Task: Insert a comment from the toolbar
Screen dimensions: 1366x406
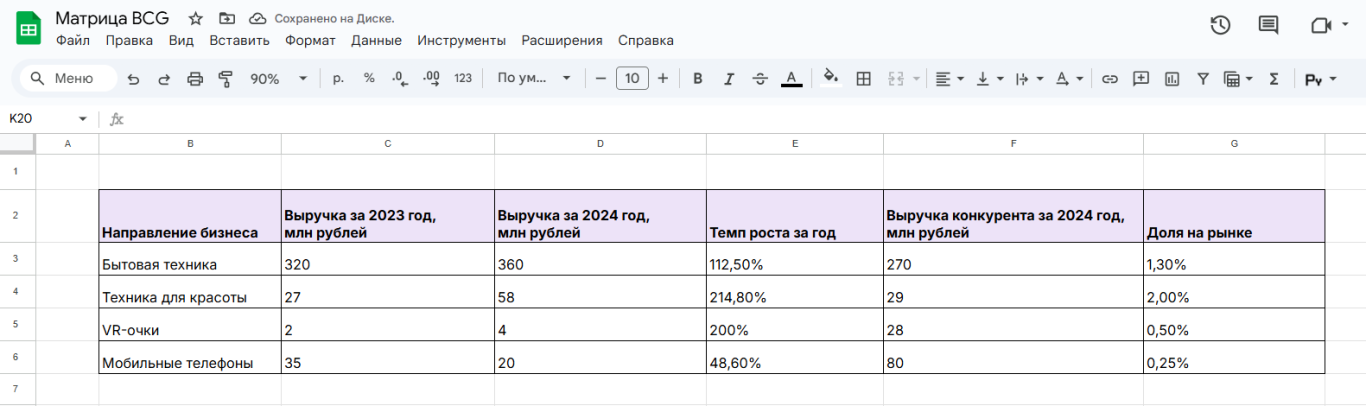Action: pyautogui.click(x=1140, y=78)
